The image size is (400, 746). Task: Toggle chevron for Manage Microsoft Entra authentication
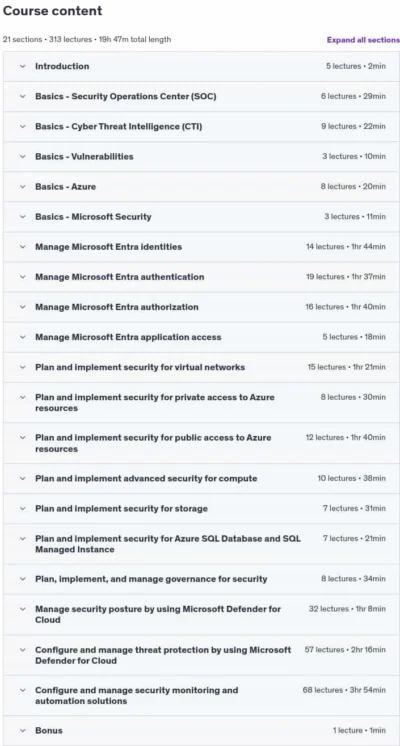[22, 277]
